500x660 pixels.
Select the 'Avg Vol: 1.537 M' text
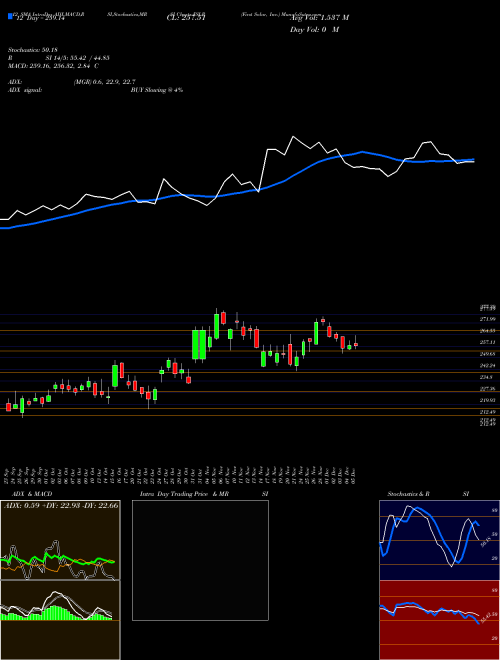pos(319,18)
